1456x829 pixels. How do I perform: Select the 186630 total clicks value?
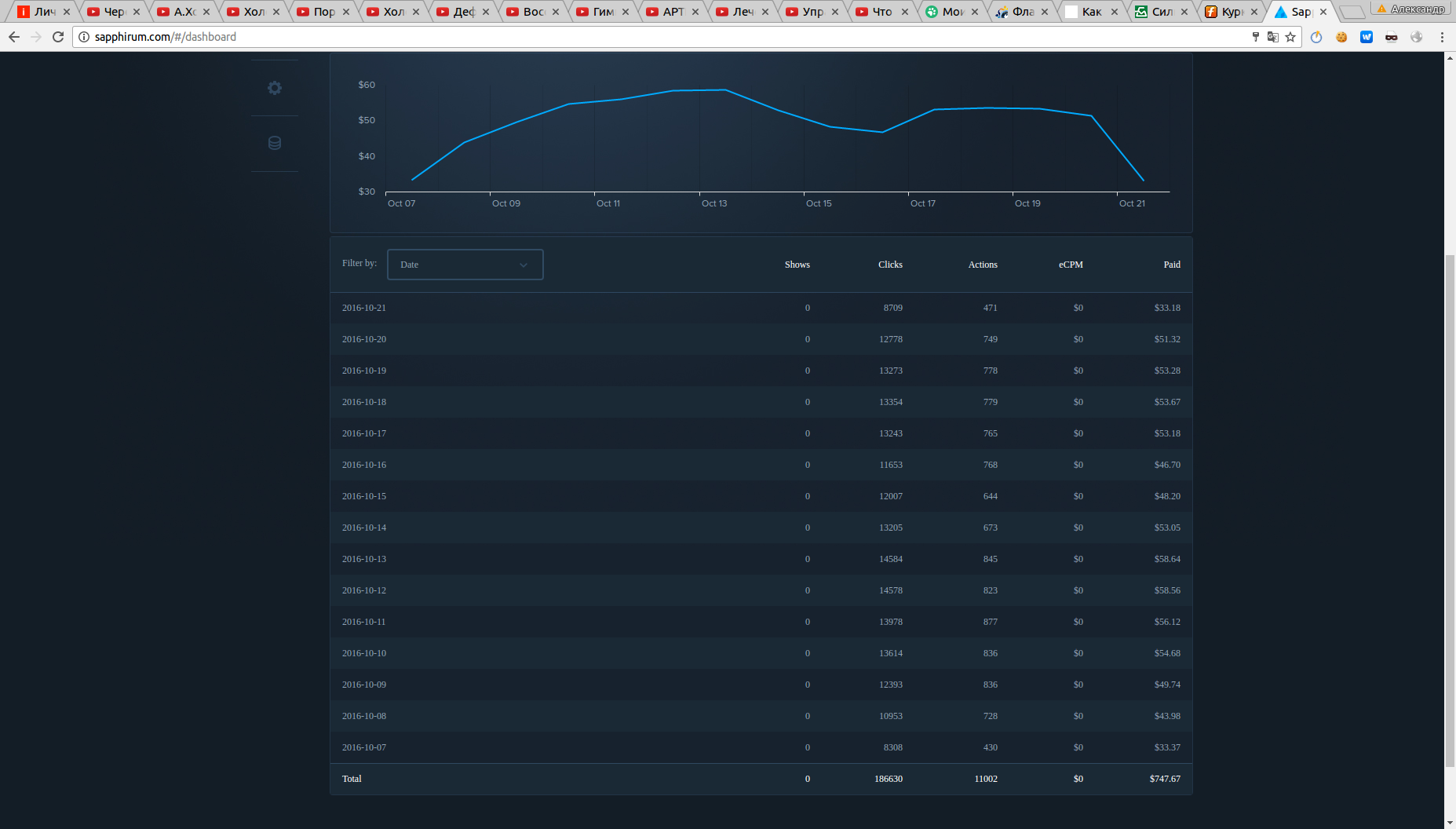coord(889,779)
